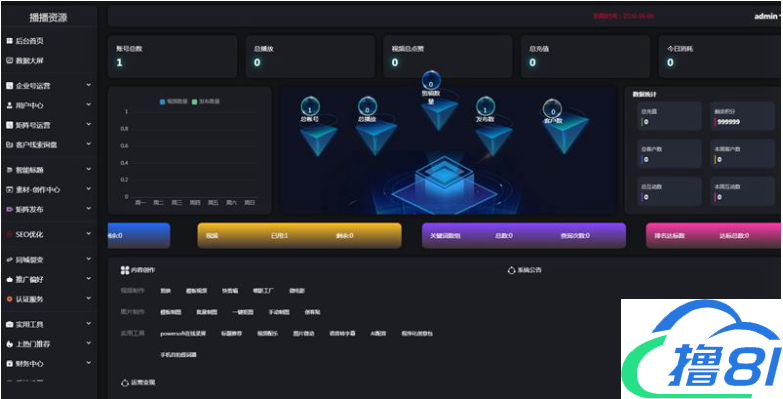The width and height of the screenshot is (783, 399).
Task: Expand the 财务中心 menu chevron
Action: tap(89, 363)
